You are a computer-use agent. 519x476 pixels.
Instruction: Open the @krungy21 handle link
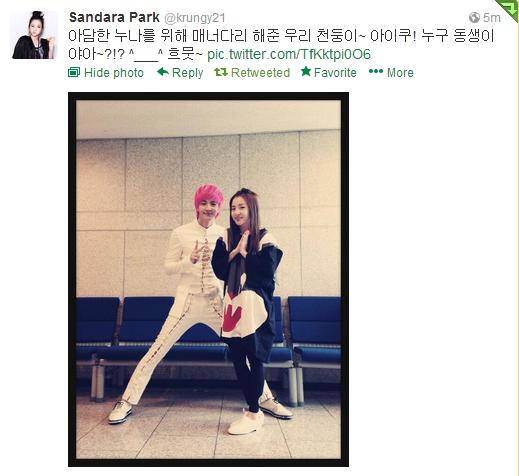tap(195, 18)
